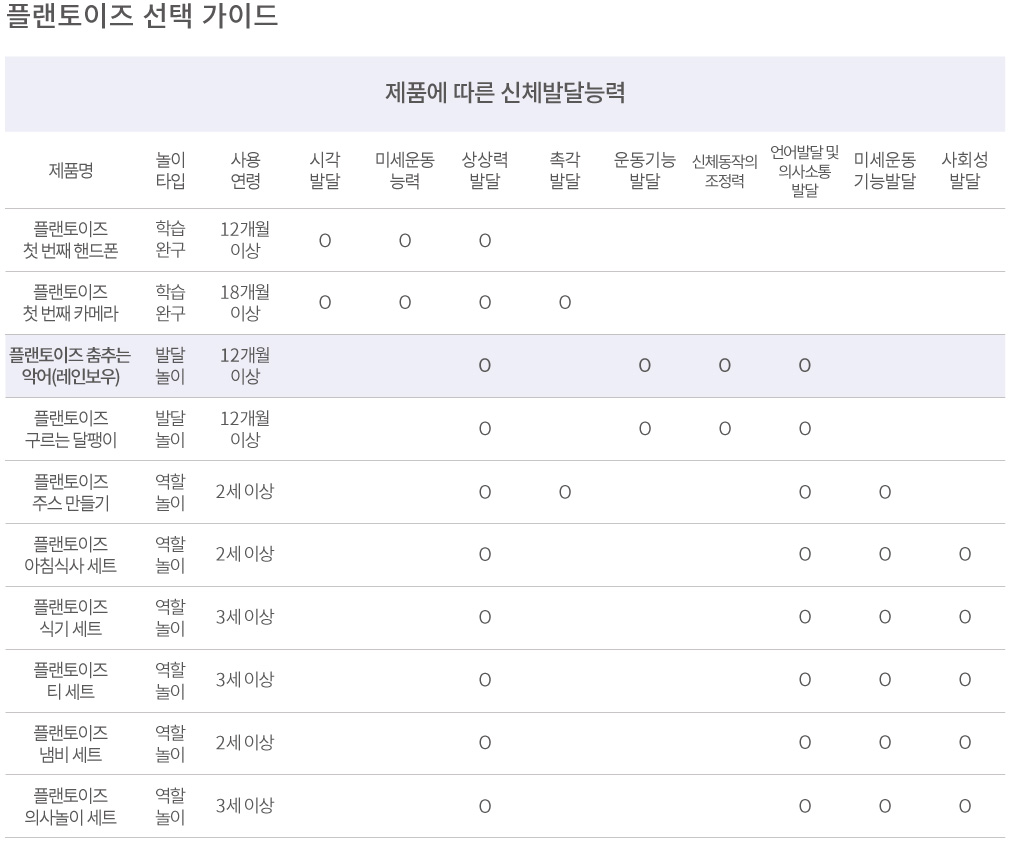The height and width of the screenshot is (846, 1010).
Task: Click '발달 놀이' in the 춤추는 악어 row
Action: click(x=171, y=365)
